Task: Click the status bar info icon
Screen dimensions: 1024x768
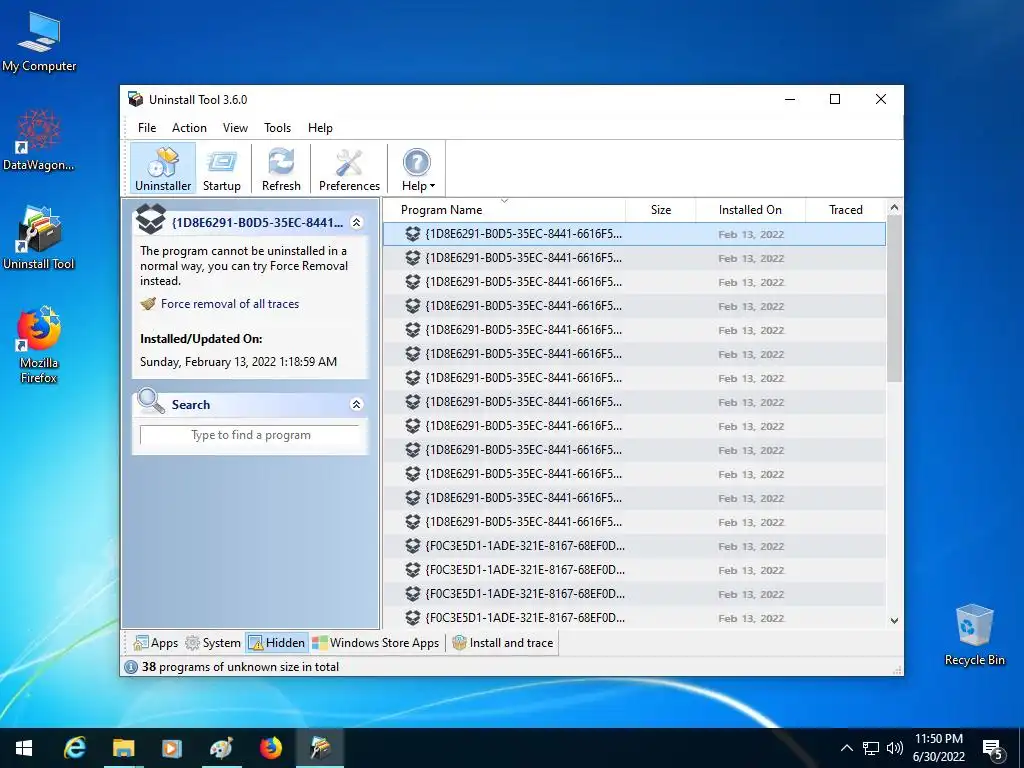Action: tap(131, 667)
